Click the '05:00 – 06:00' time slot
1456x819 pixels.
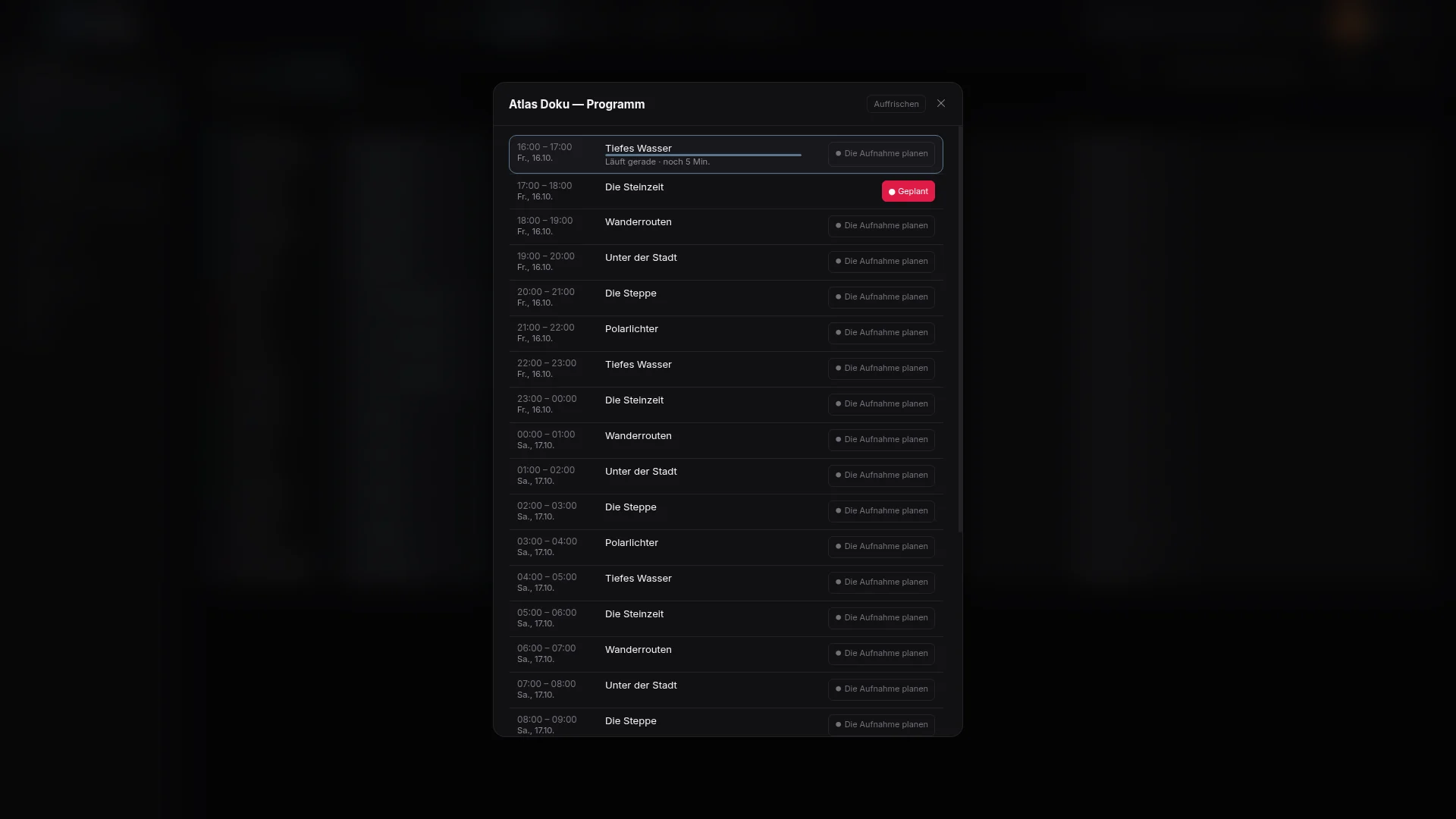pyautogui.click(x=547, y=613)
